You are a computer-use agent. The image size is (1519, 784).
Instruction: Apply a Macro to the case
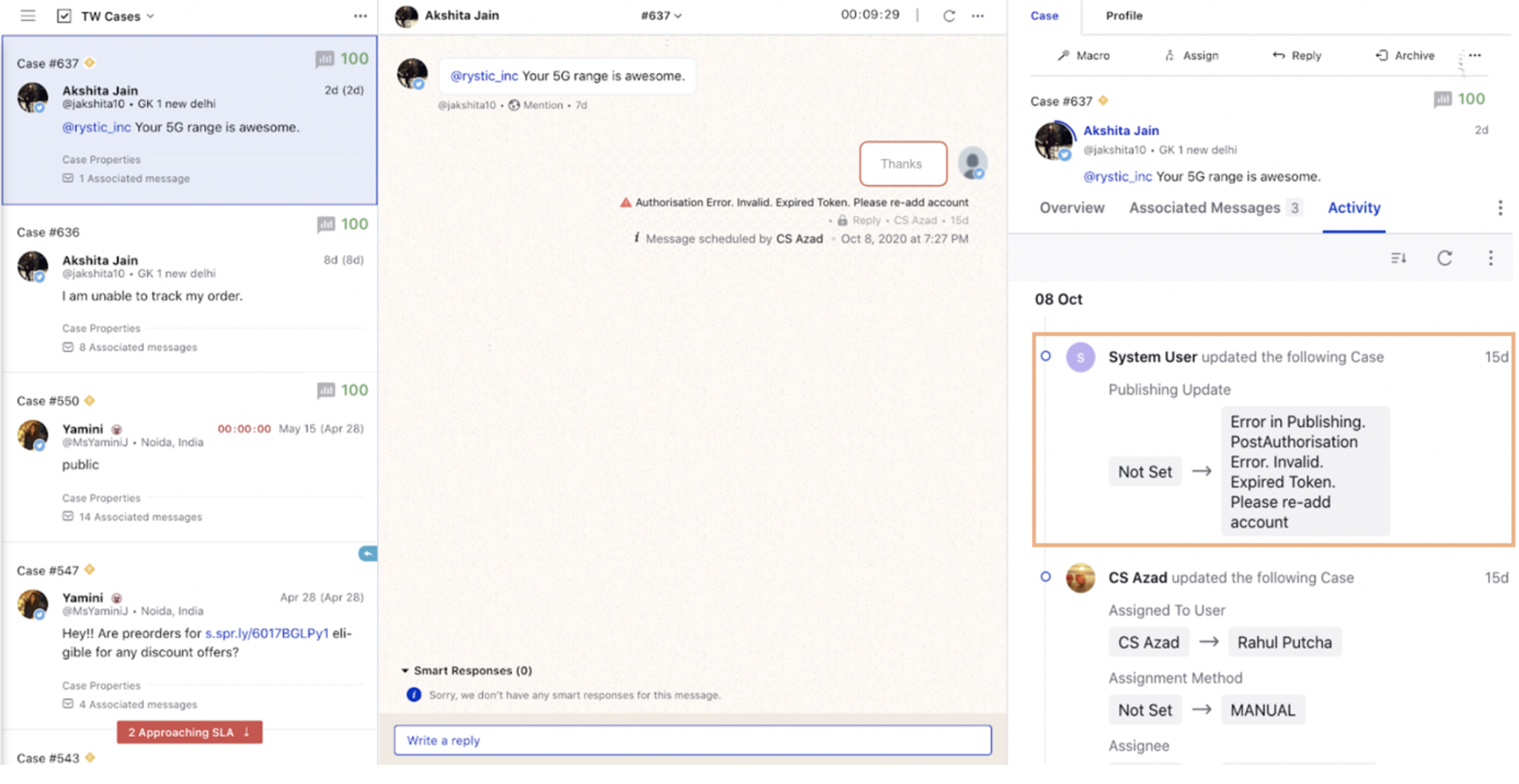click(1083, 56)
